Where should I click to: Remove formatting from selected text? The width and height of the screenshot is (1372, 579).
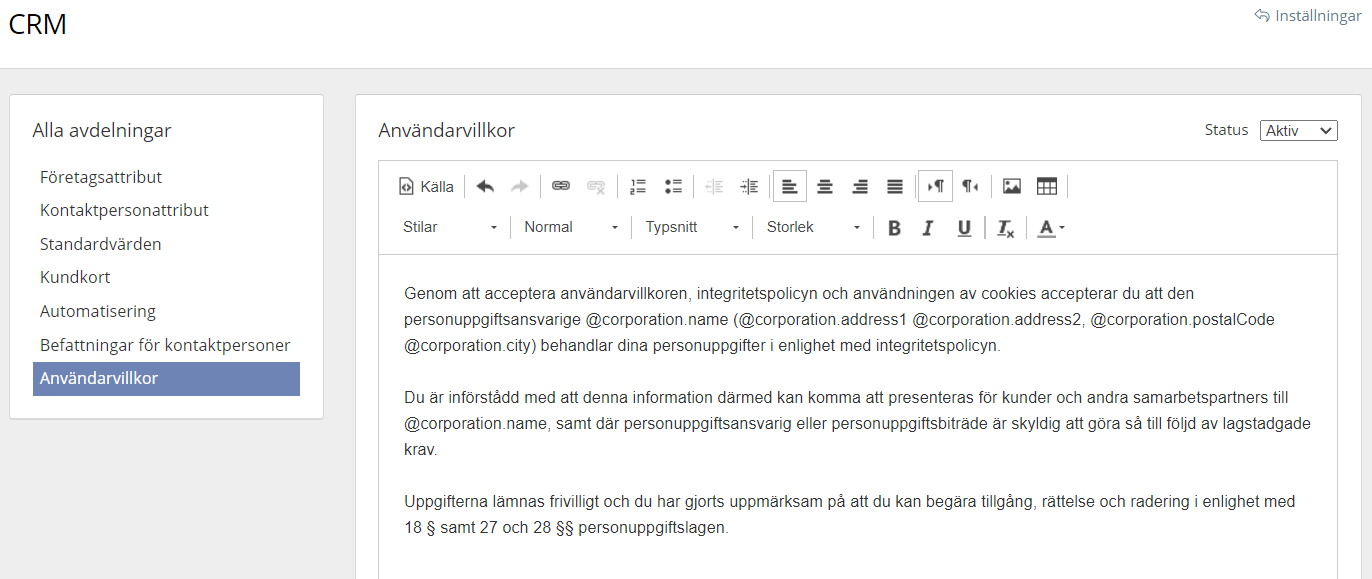[1006, 228]
